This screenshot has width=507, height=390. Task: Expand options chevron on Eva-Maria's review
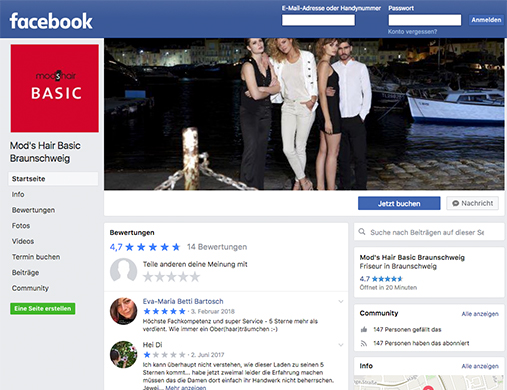(341, 301)
